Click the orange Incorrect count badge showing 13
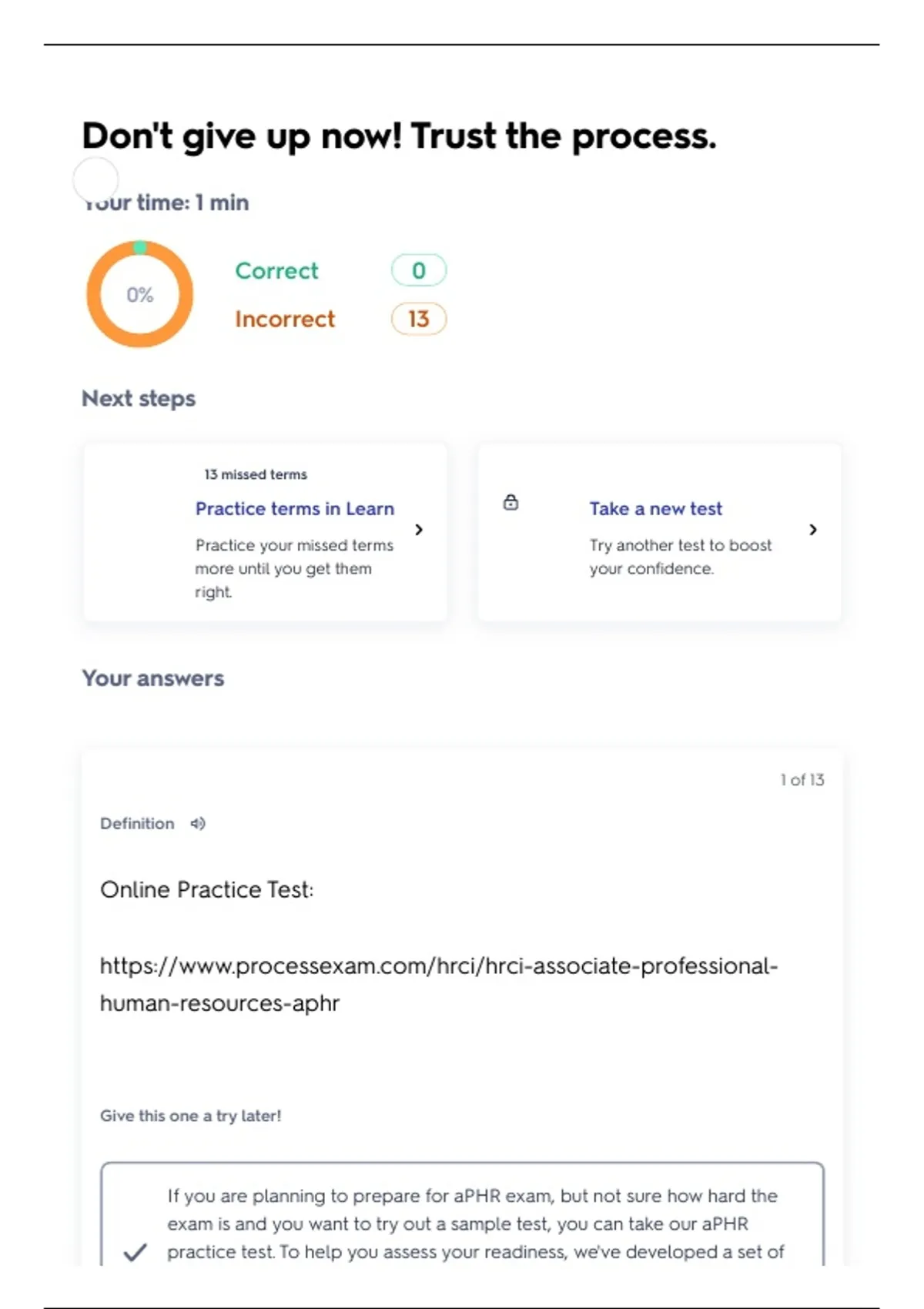This screenshot has height=1309, width=924. (418, 319)
